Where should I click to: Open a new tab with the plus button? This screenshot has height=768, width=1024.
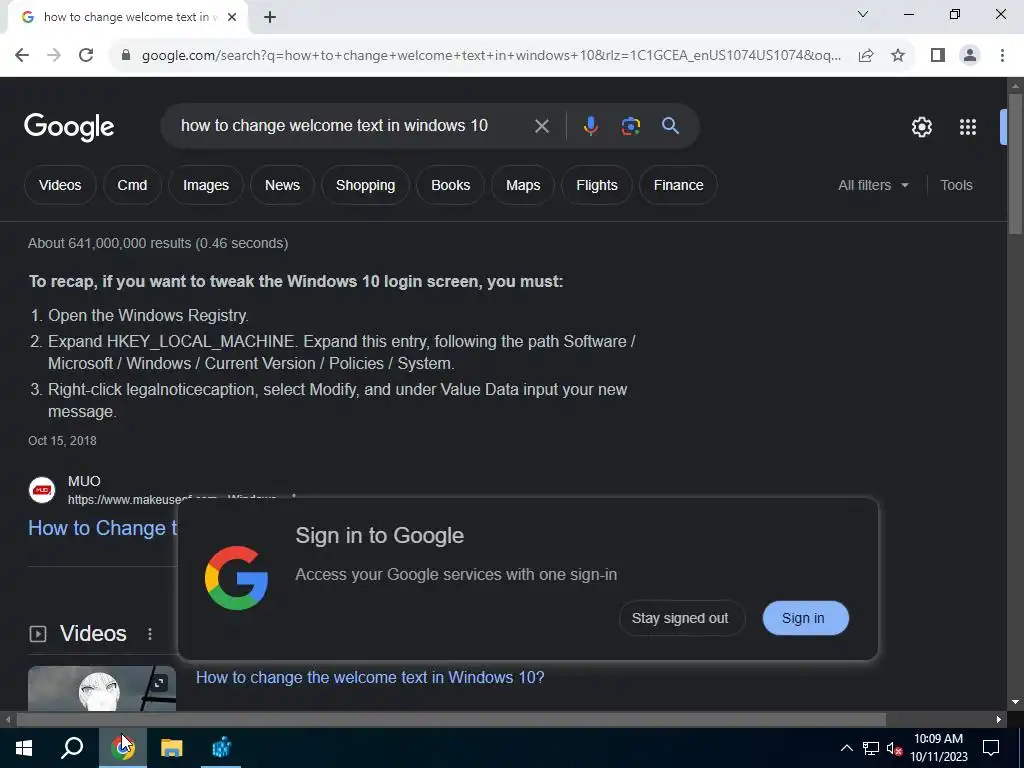[270, 17]
